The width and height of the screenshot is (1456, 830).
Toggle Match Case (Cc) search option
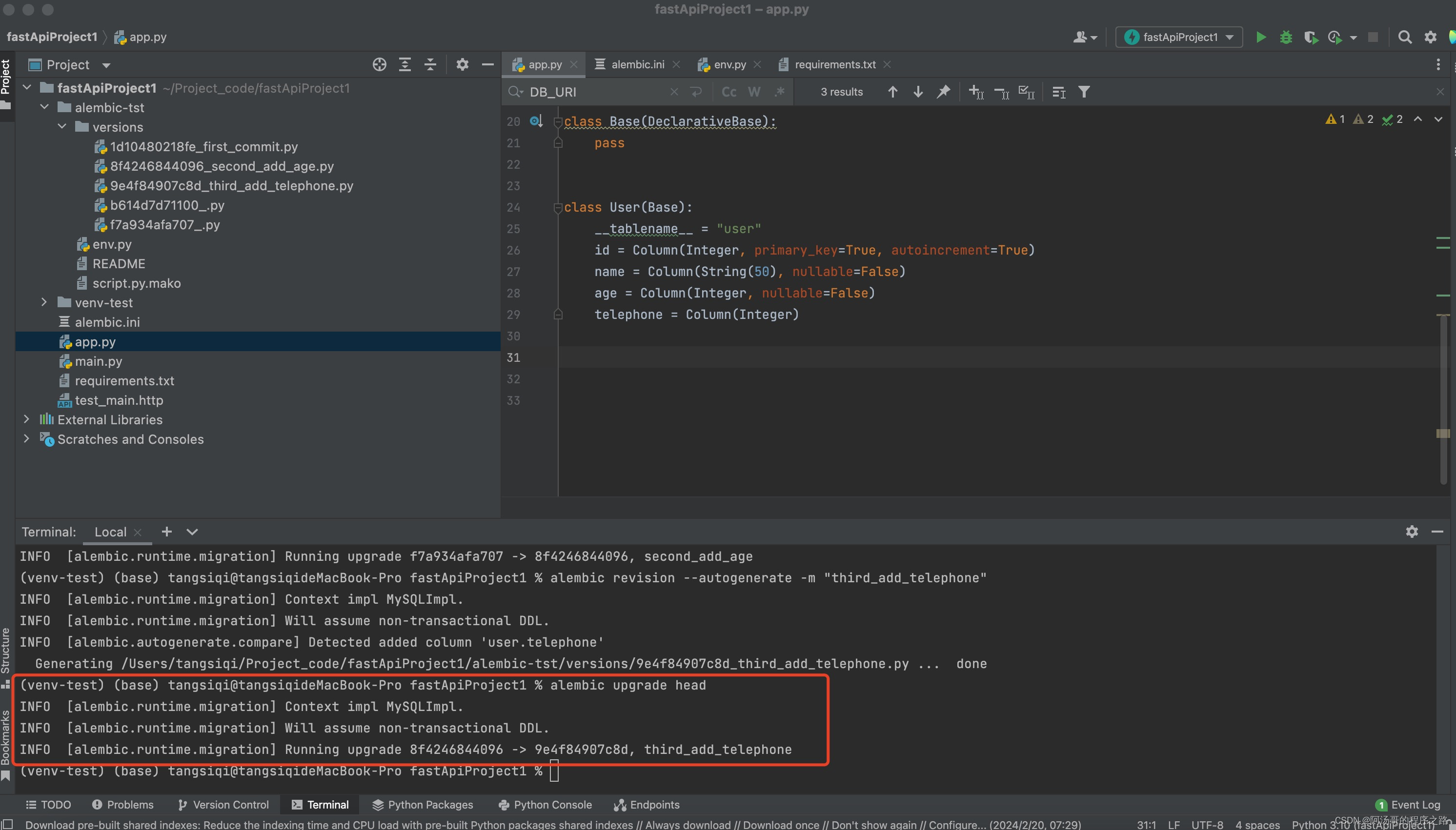[x=729, y=92]
